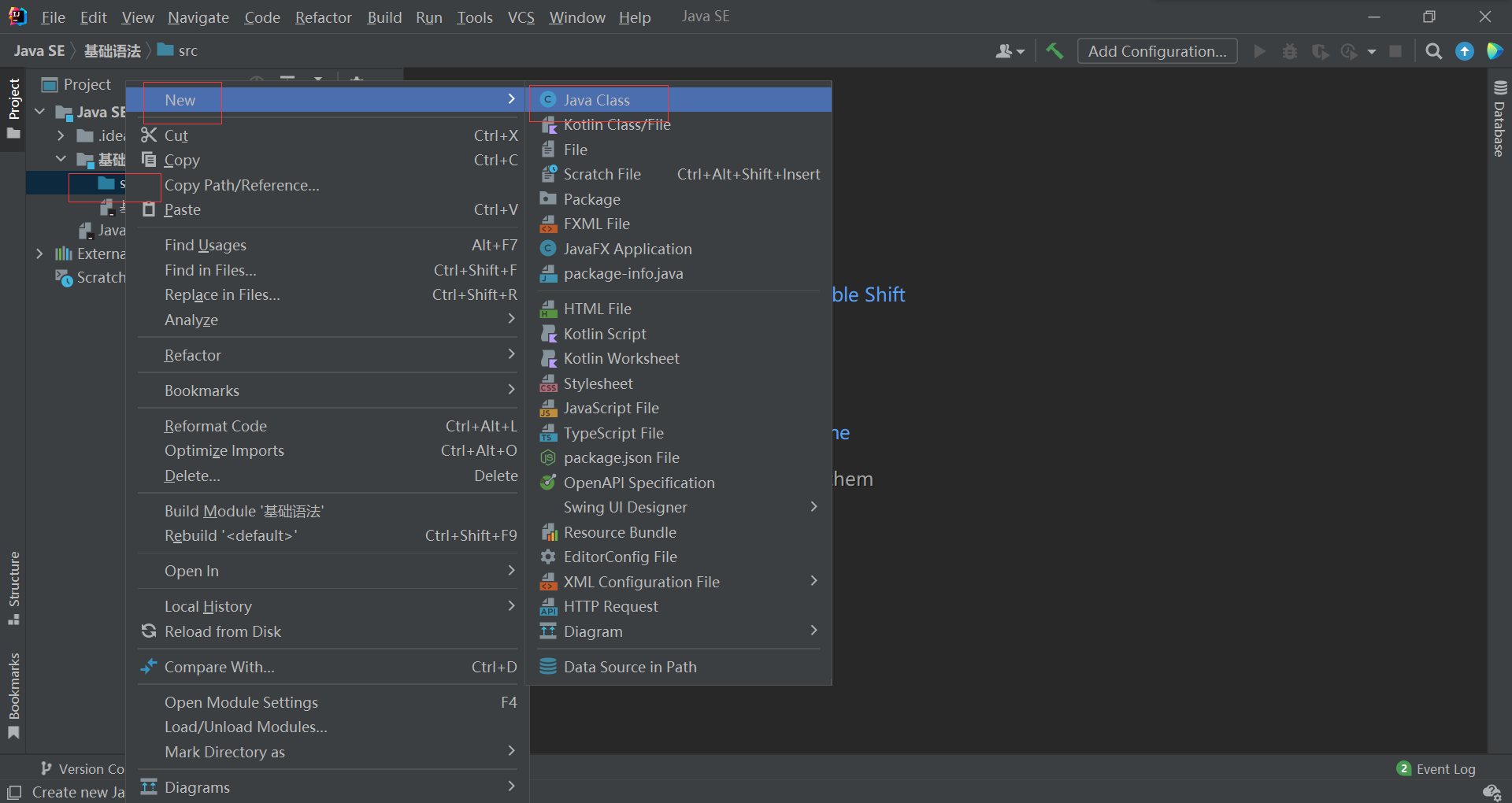1512x803 pixels.
Task: Open the Refactor menu in menu bar
Action: pyautogui.click(x=323, y=17)
